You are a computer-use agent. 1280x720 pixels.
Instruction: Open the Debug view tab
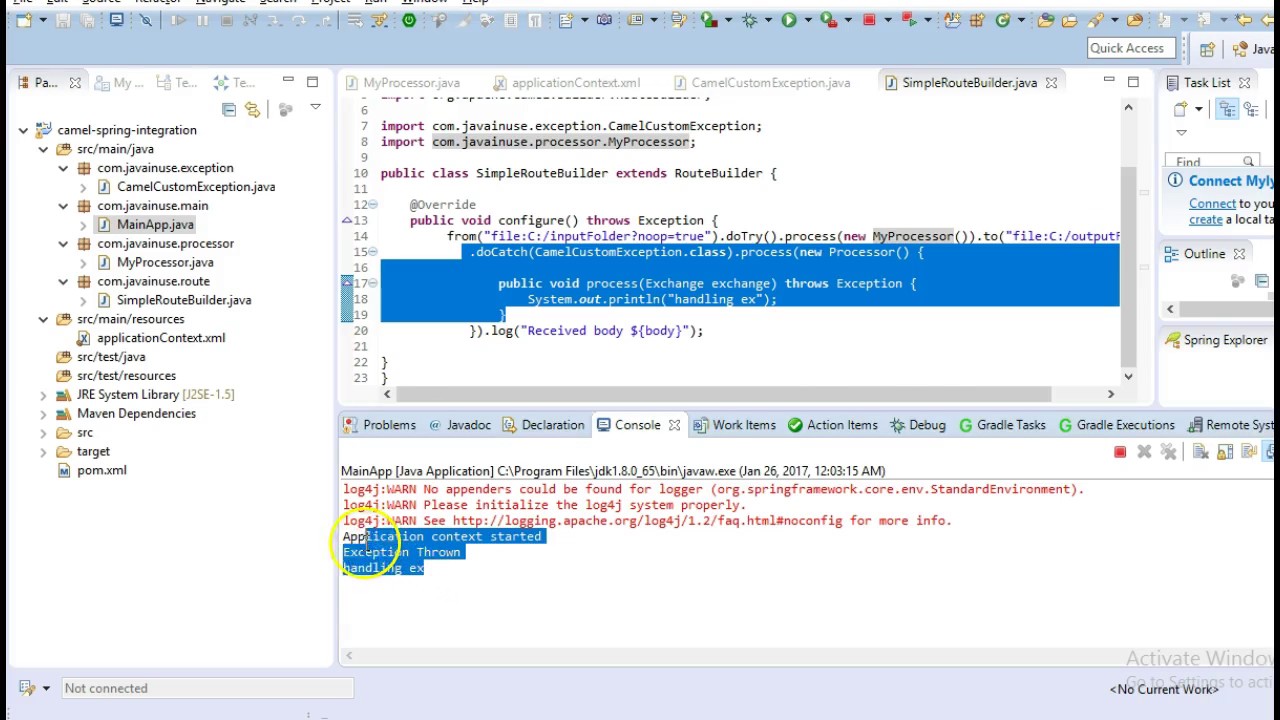point(917,425)
